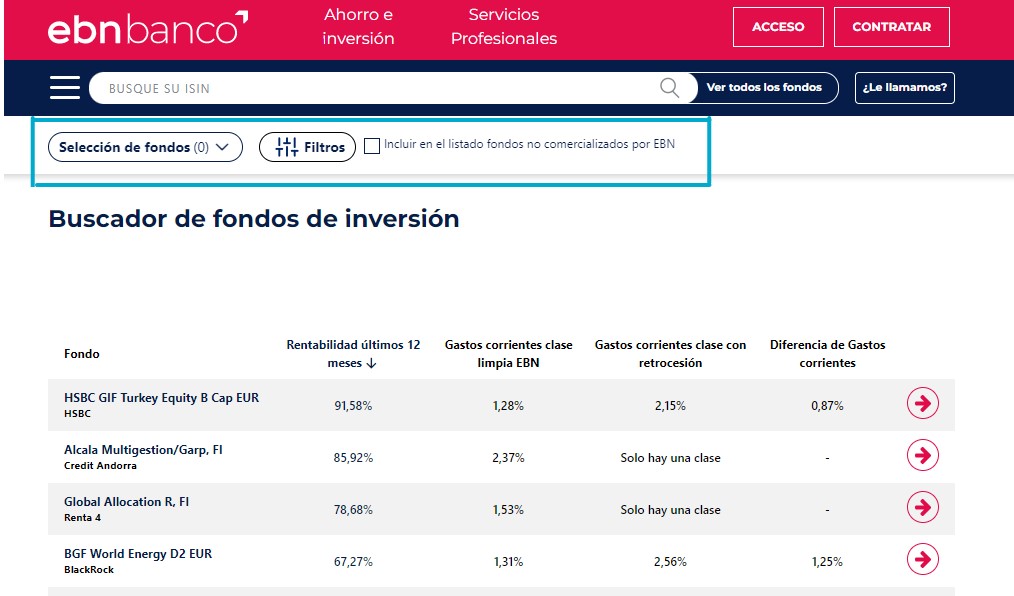Open the Servicios Profesionales menu
This screenshot has height=596, width=1014.
tap(504, 27)
